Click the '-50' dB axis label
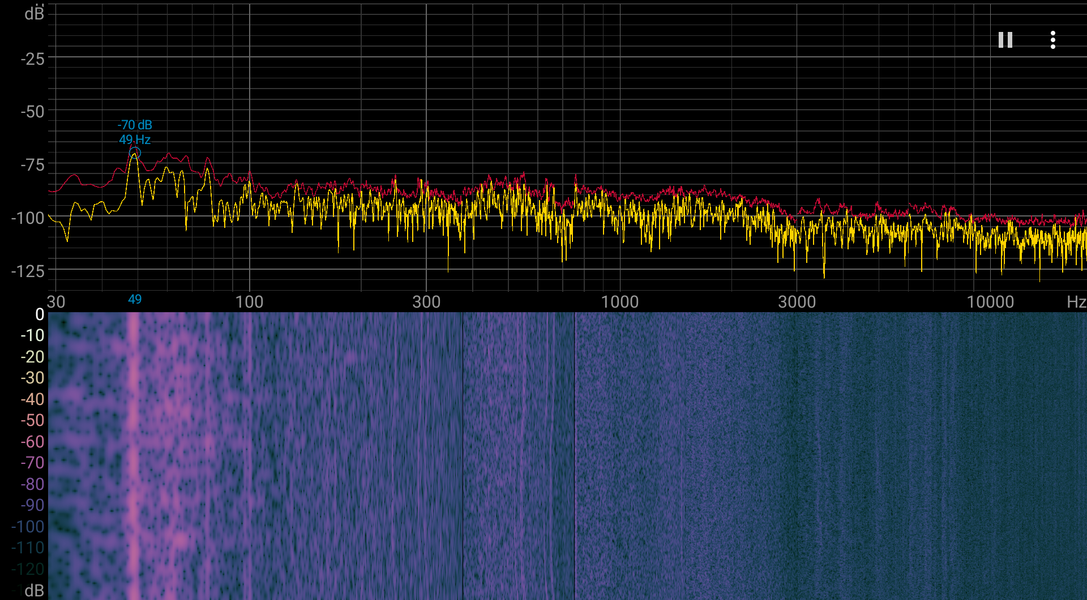This screenshot has height=600, width=1087. click(33, 112)
